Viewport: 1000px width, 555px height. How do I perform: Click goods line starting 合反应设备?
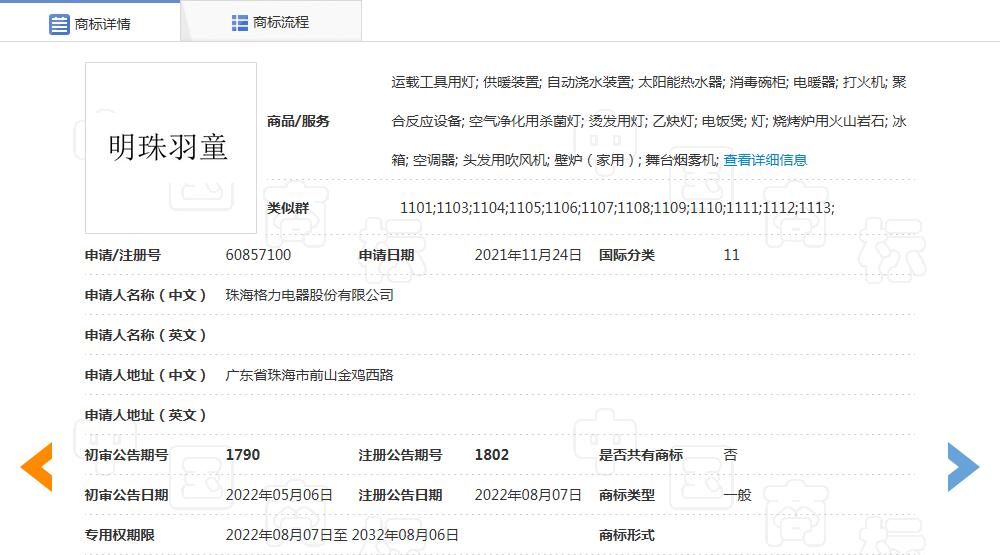[x=649, y=121]
